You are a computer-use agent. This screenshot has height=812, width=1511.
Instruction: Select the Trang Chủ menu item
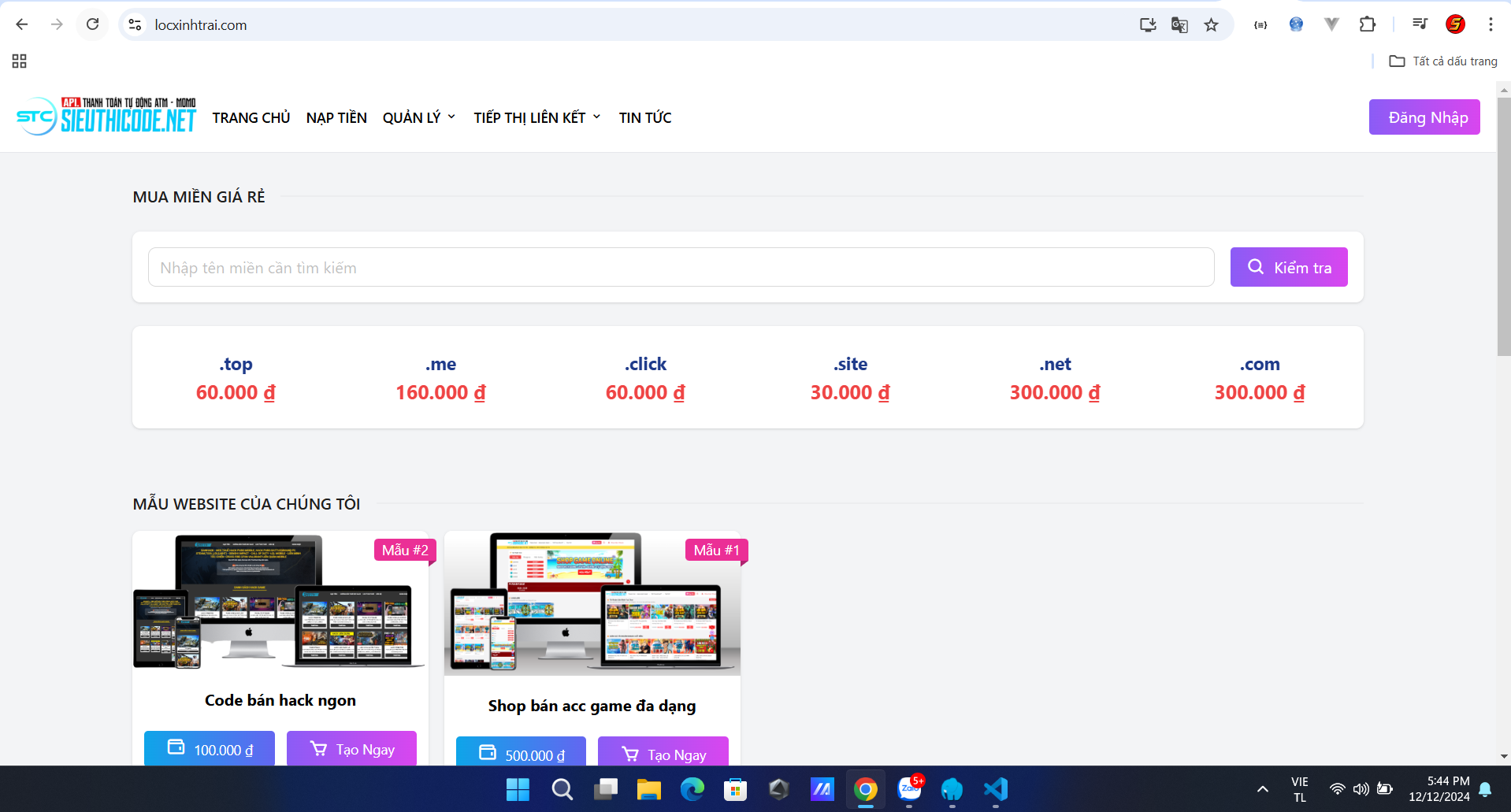251,117
